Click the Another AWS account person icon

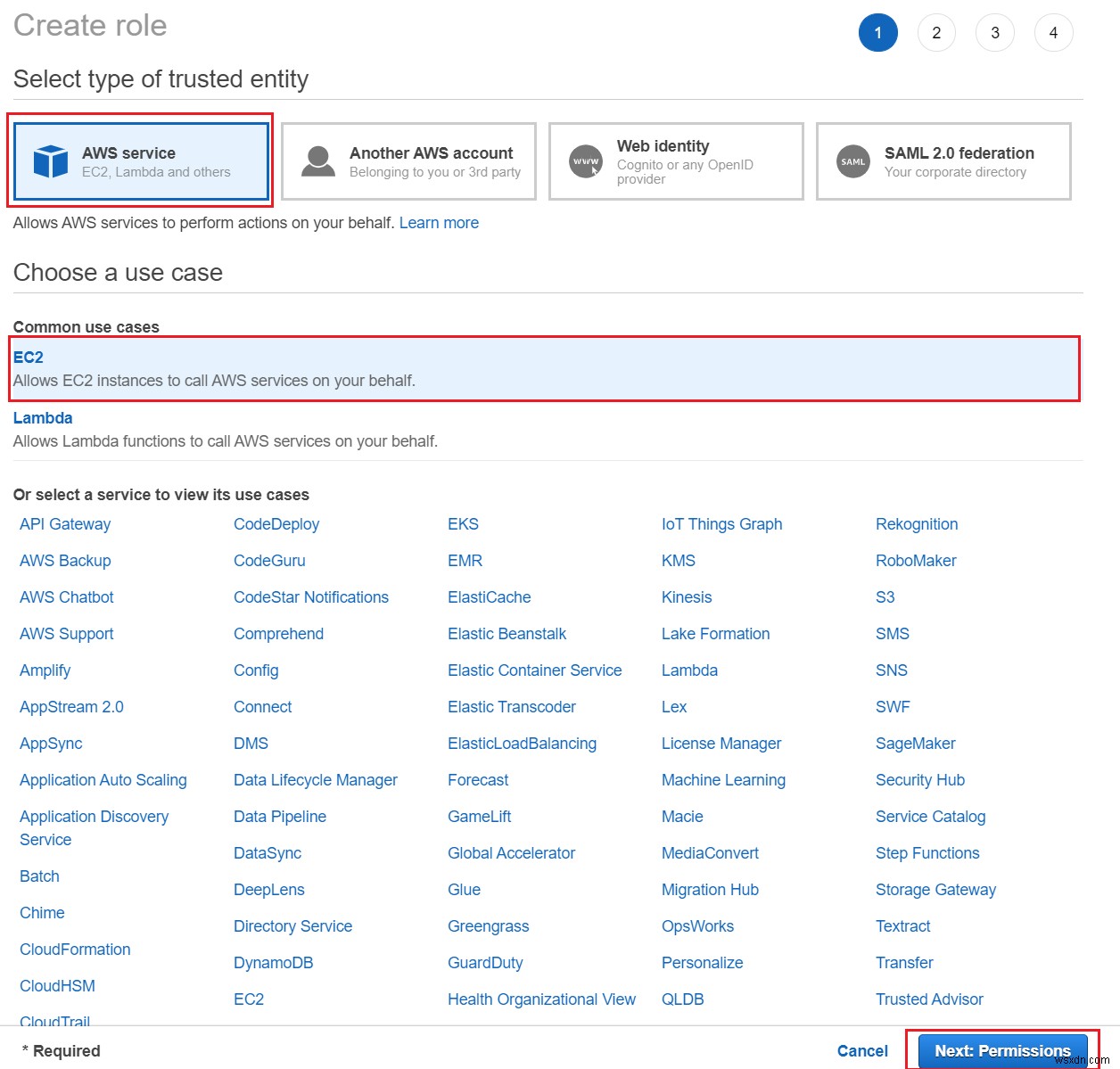click(x=317, y=161)
